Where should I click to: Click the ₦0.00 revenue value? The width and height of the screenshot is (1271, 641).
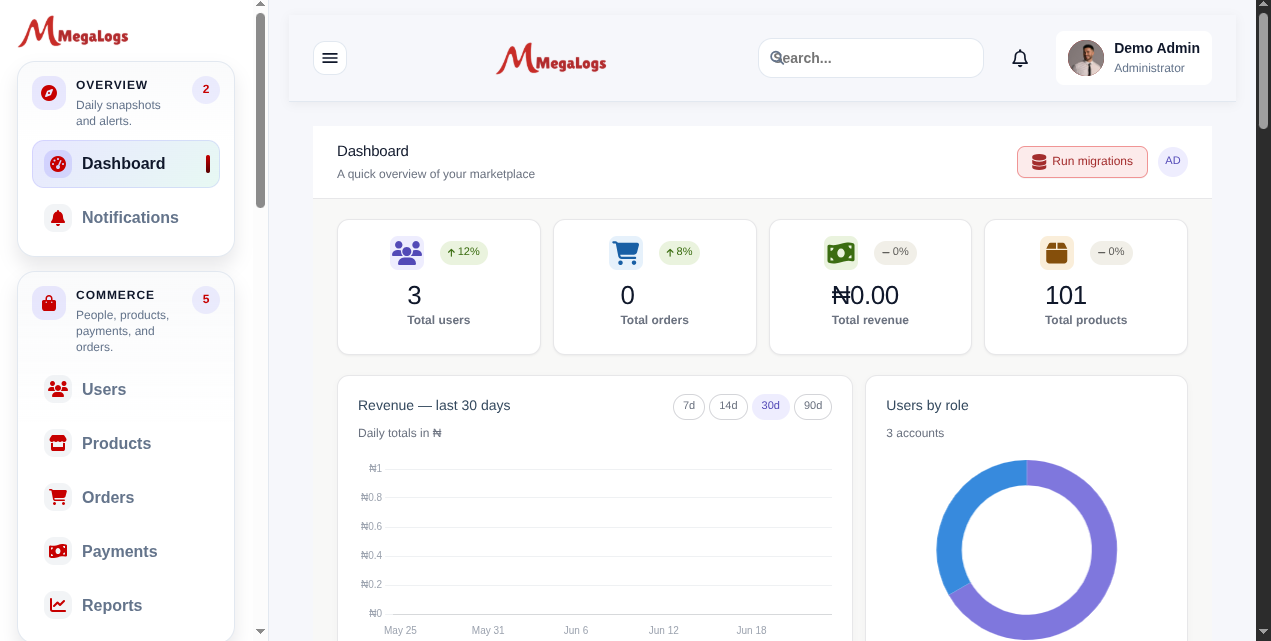(865, 296)
